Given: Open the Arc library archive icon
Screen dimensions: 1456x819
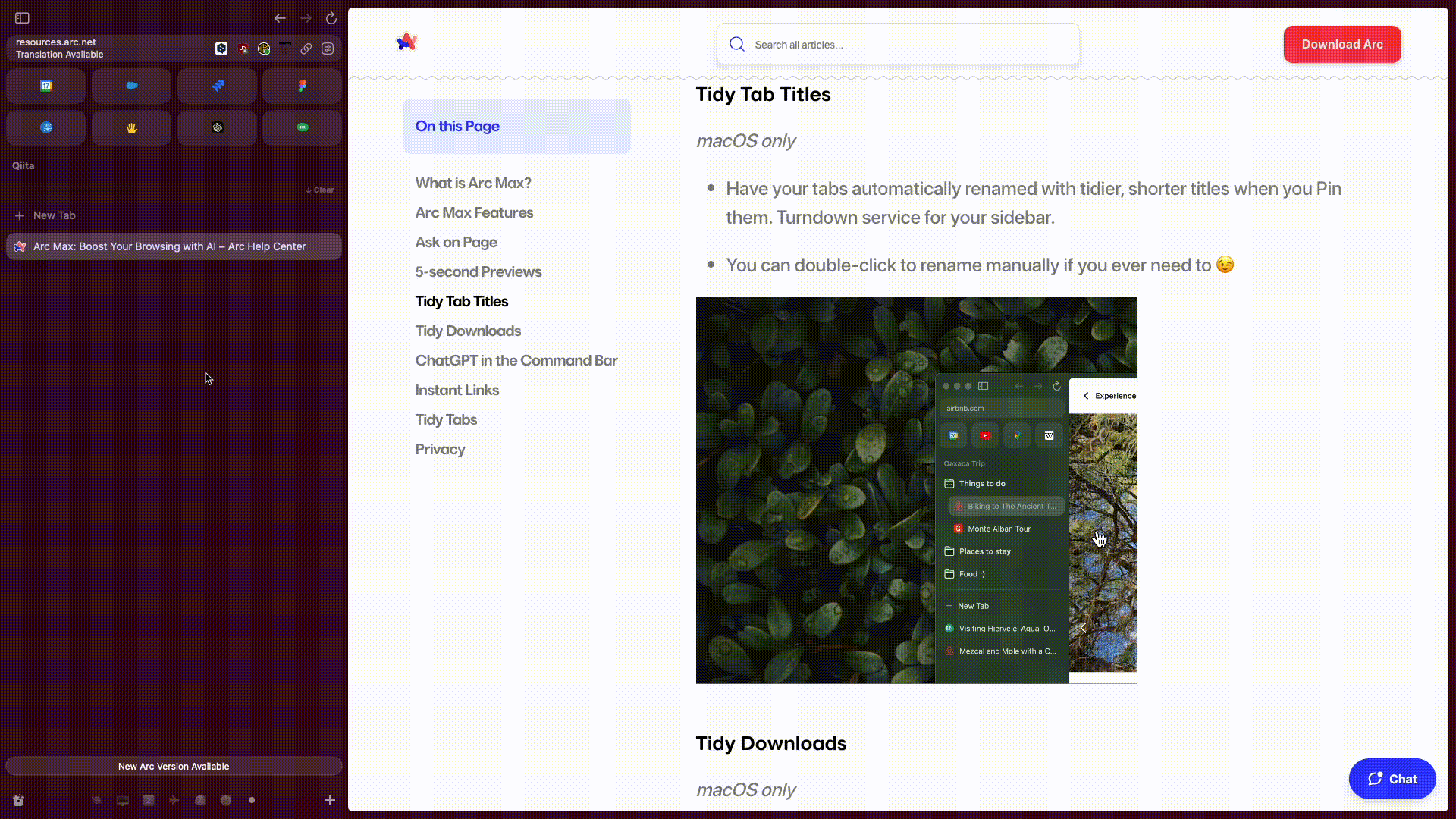Looking at the screenshot, I should coord(18,800).
